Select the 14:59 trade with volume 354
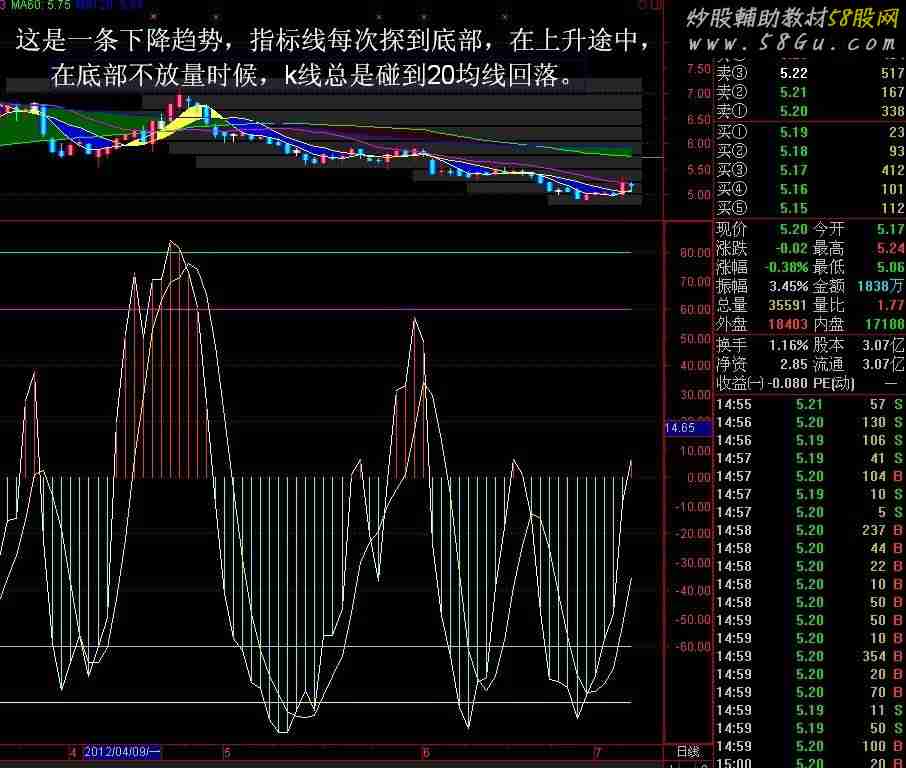The image size is (906, 768). [810, 656]
